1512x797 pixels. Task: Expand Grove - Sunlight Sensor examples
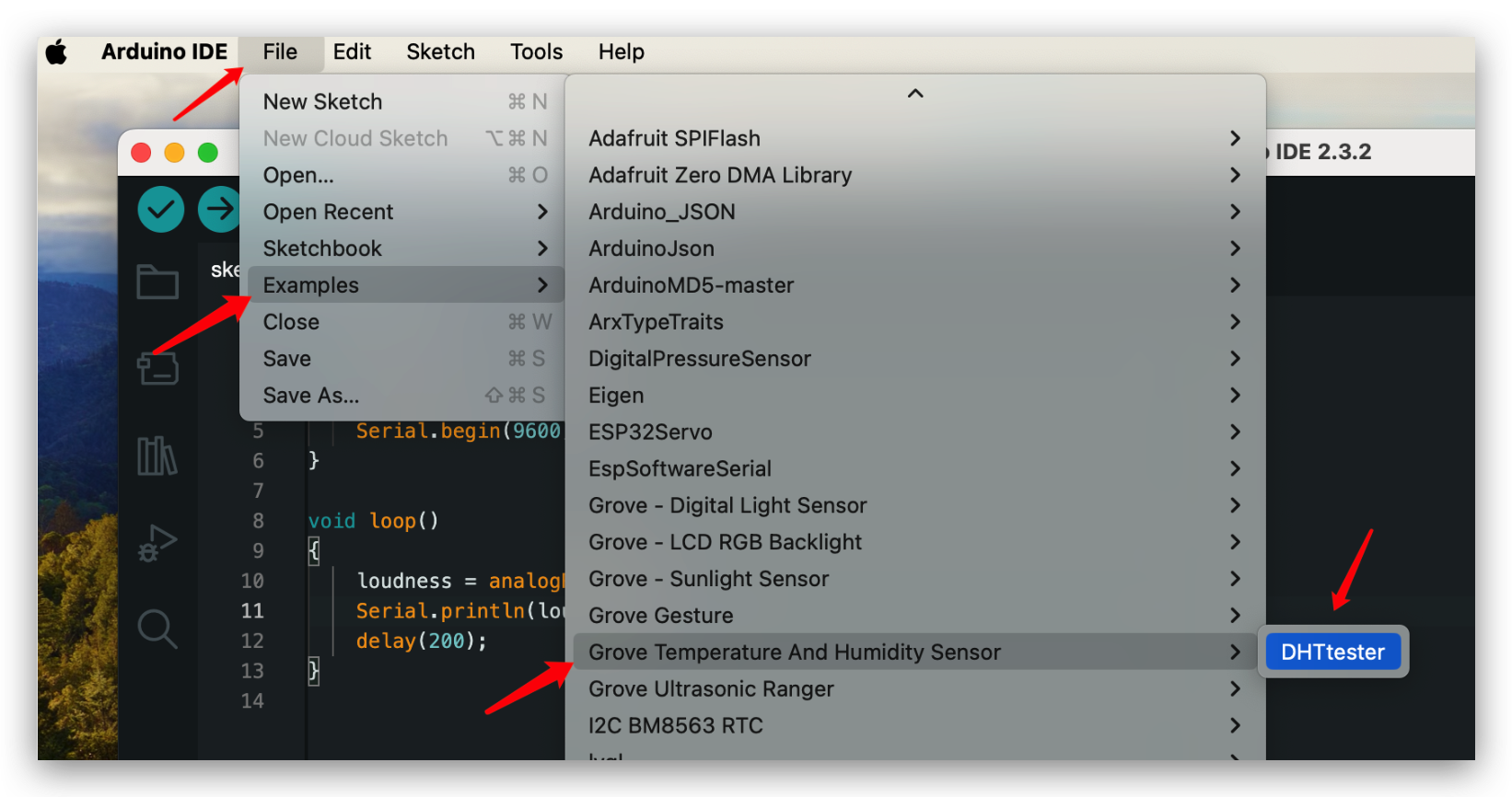click(915, 579)
